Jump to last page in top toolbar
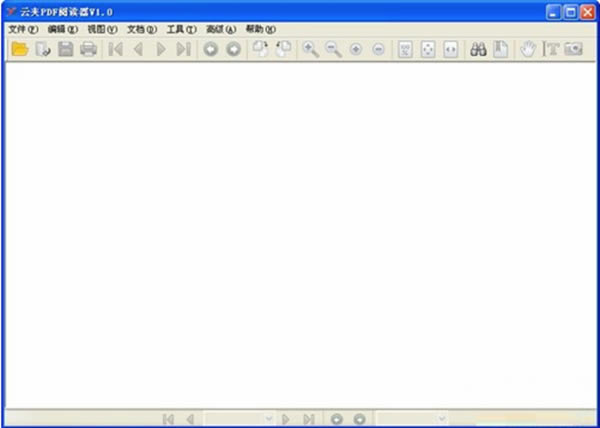 click(x=183, y=49)
